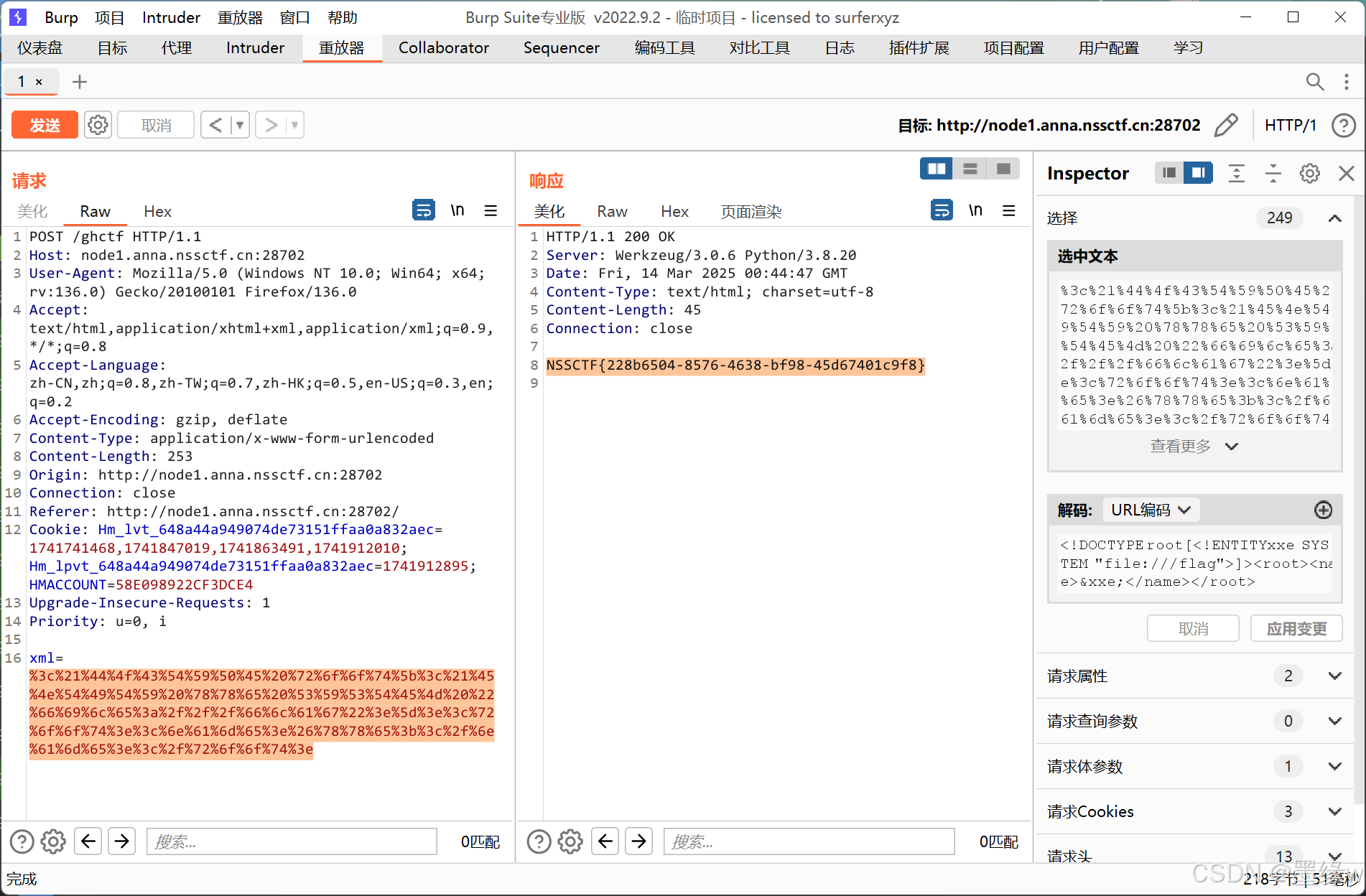Click the 发送 send button

click(45, 125)
